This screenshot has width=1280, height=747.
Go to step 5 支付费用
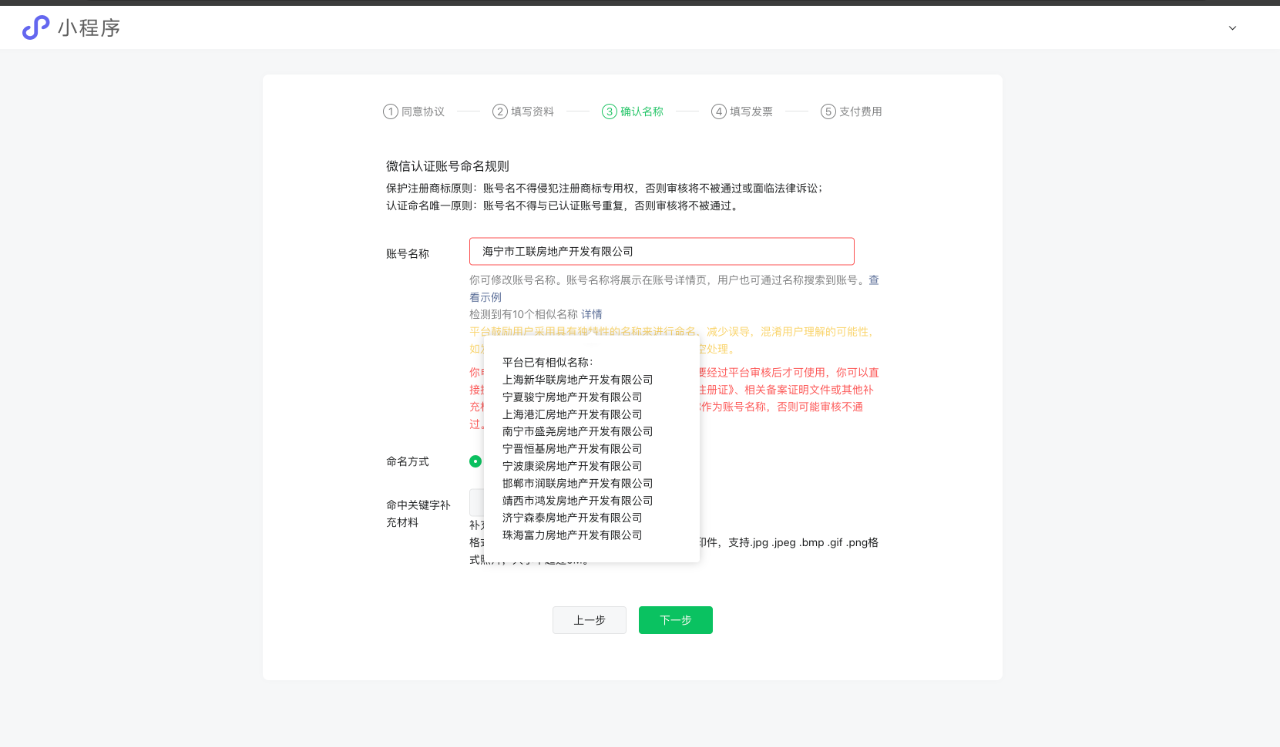tap(851, 111)
